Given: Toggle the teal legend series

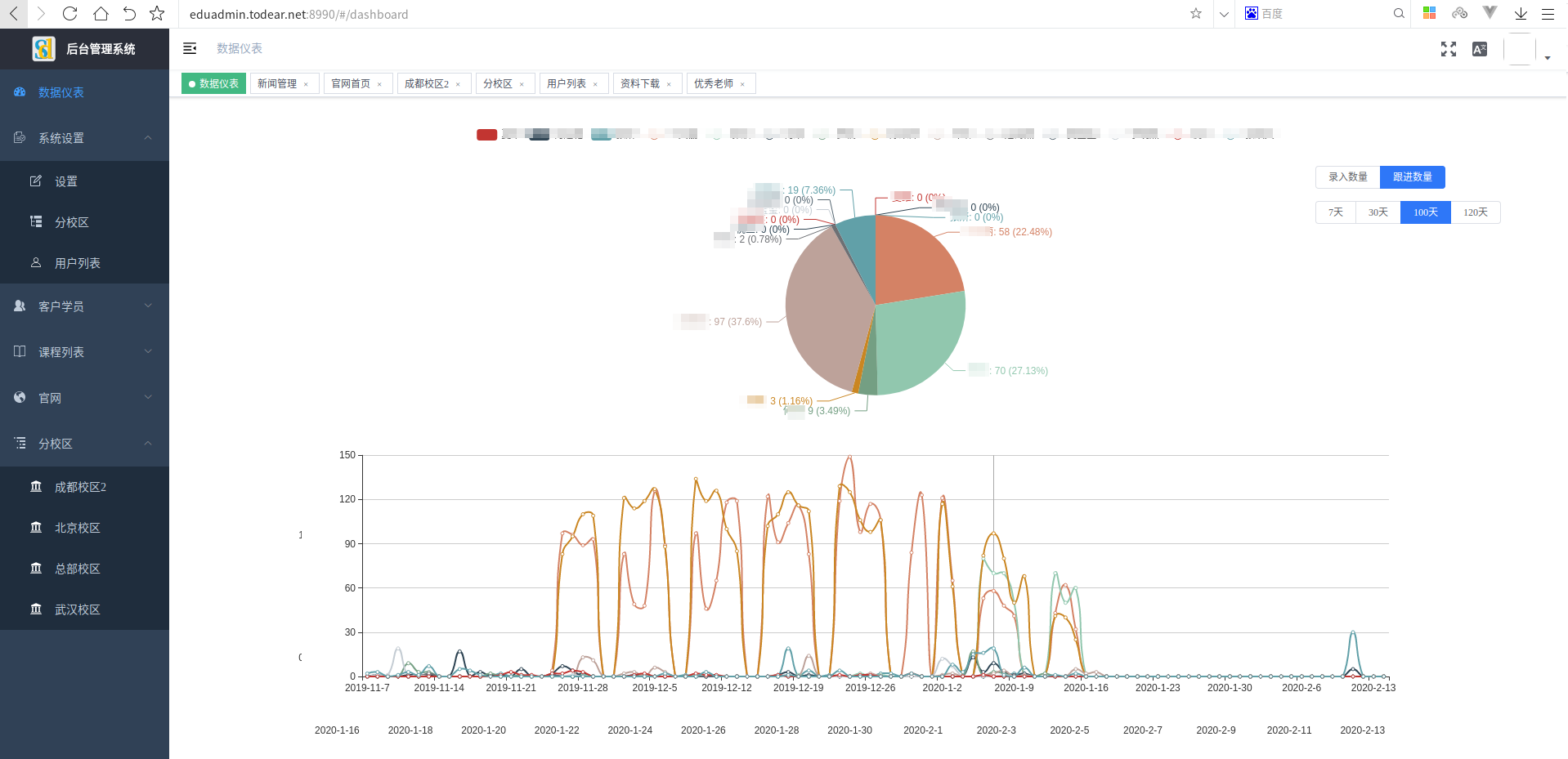Looking at the screenshot, I should (x=601, y=135).
